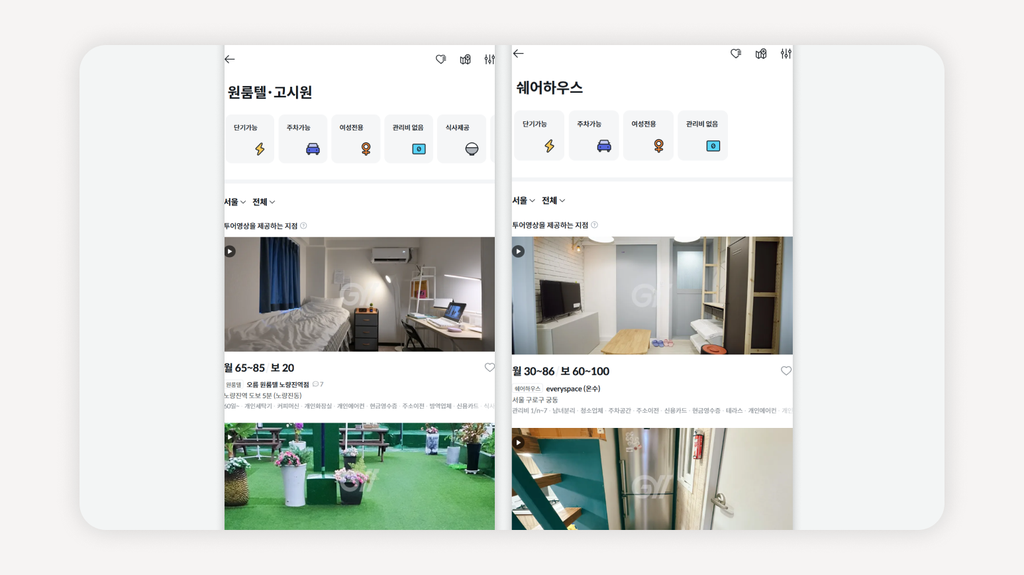Open filter sliders icon on 쉐어하우스 screen
Image resolution: width=1024 pixels, height=575 pixels.
pos(786,54)
